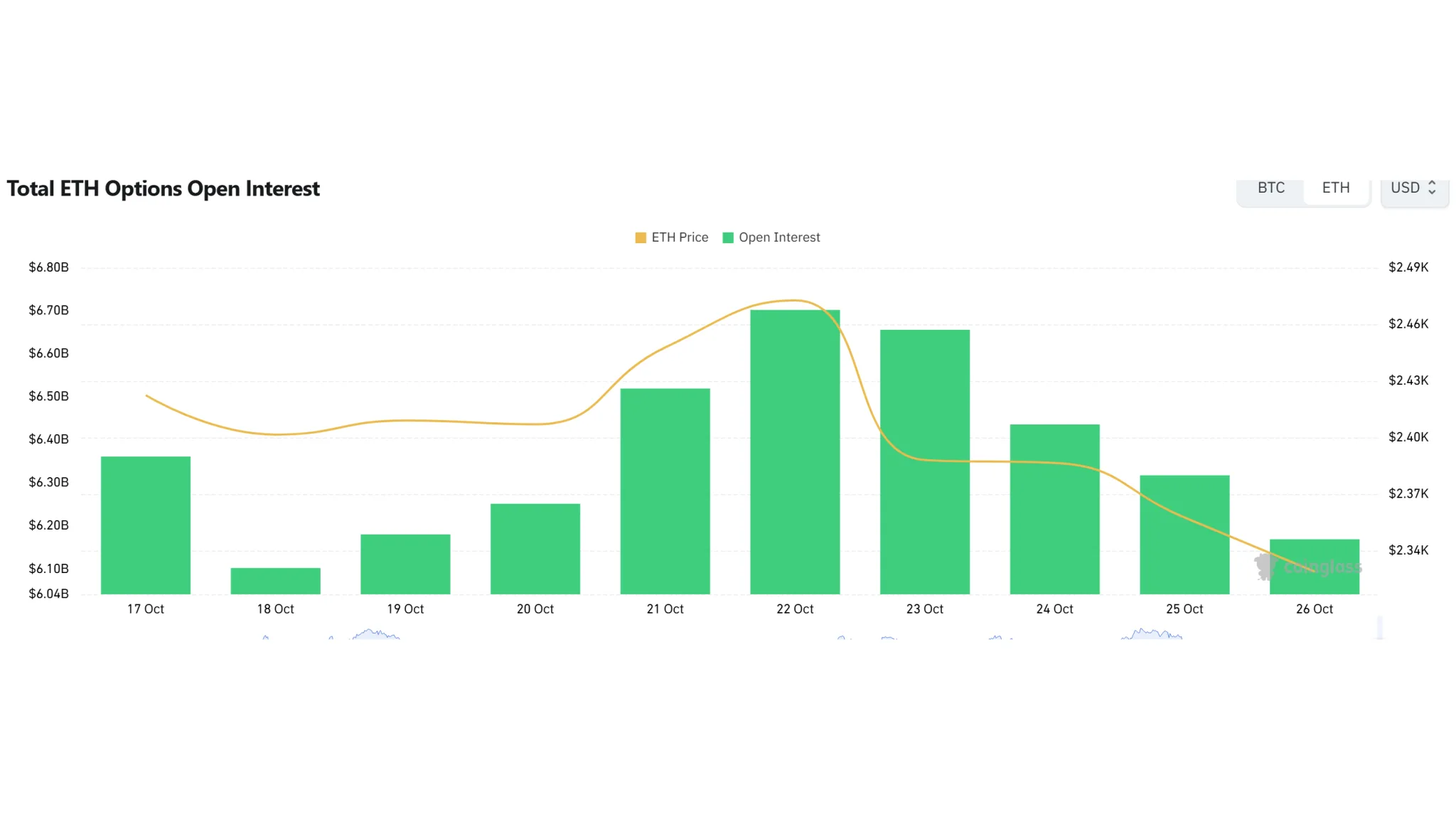Click the 22 Oct axis label
The height and width of the screenshot is (819, 1456).
tap(795, 609)
